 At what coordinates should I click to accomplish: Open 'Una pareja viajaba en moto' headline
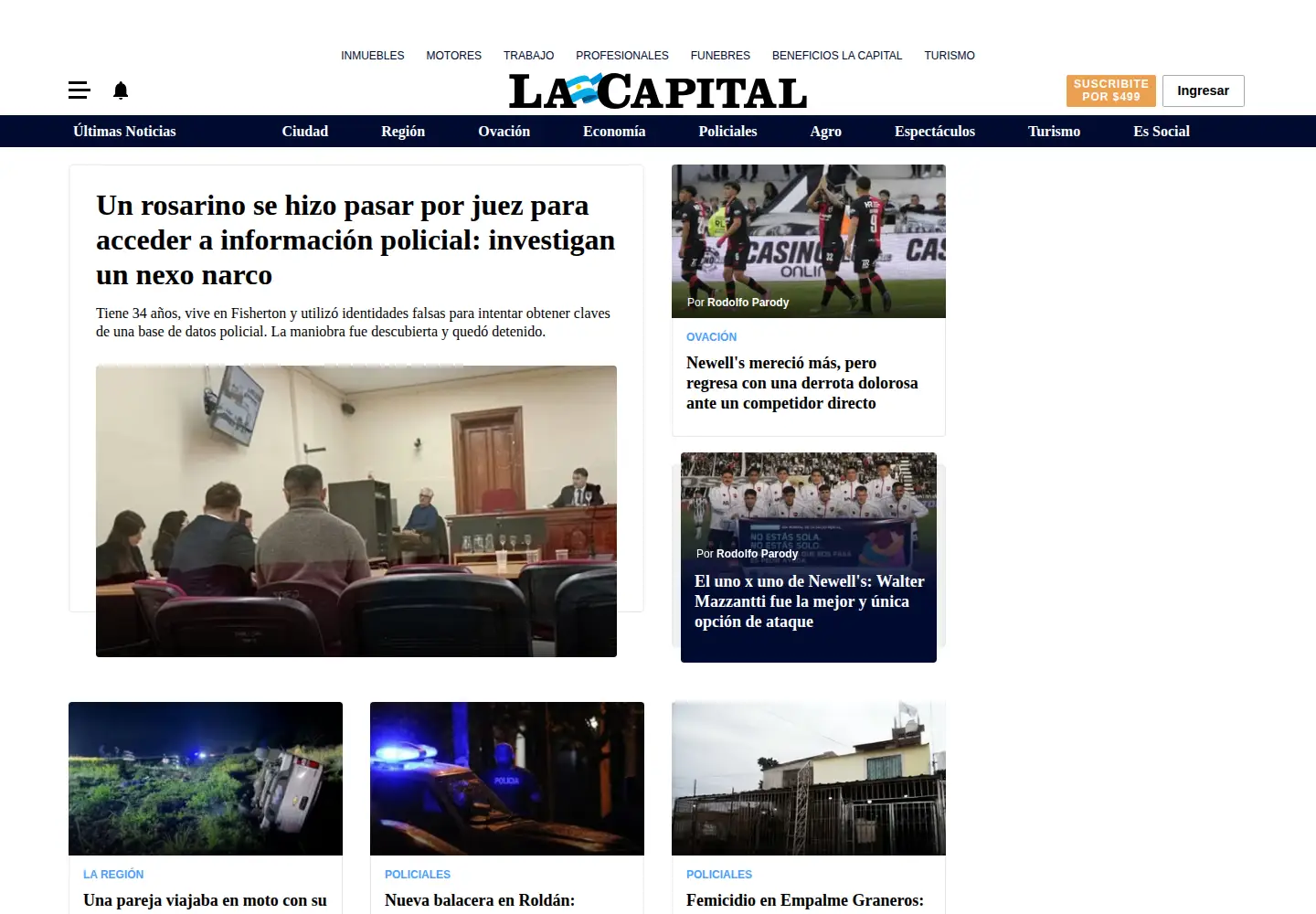[x=205, y=900]
